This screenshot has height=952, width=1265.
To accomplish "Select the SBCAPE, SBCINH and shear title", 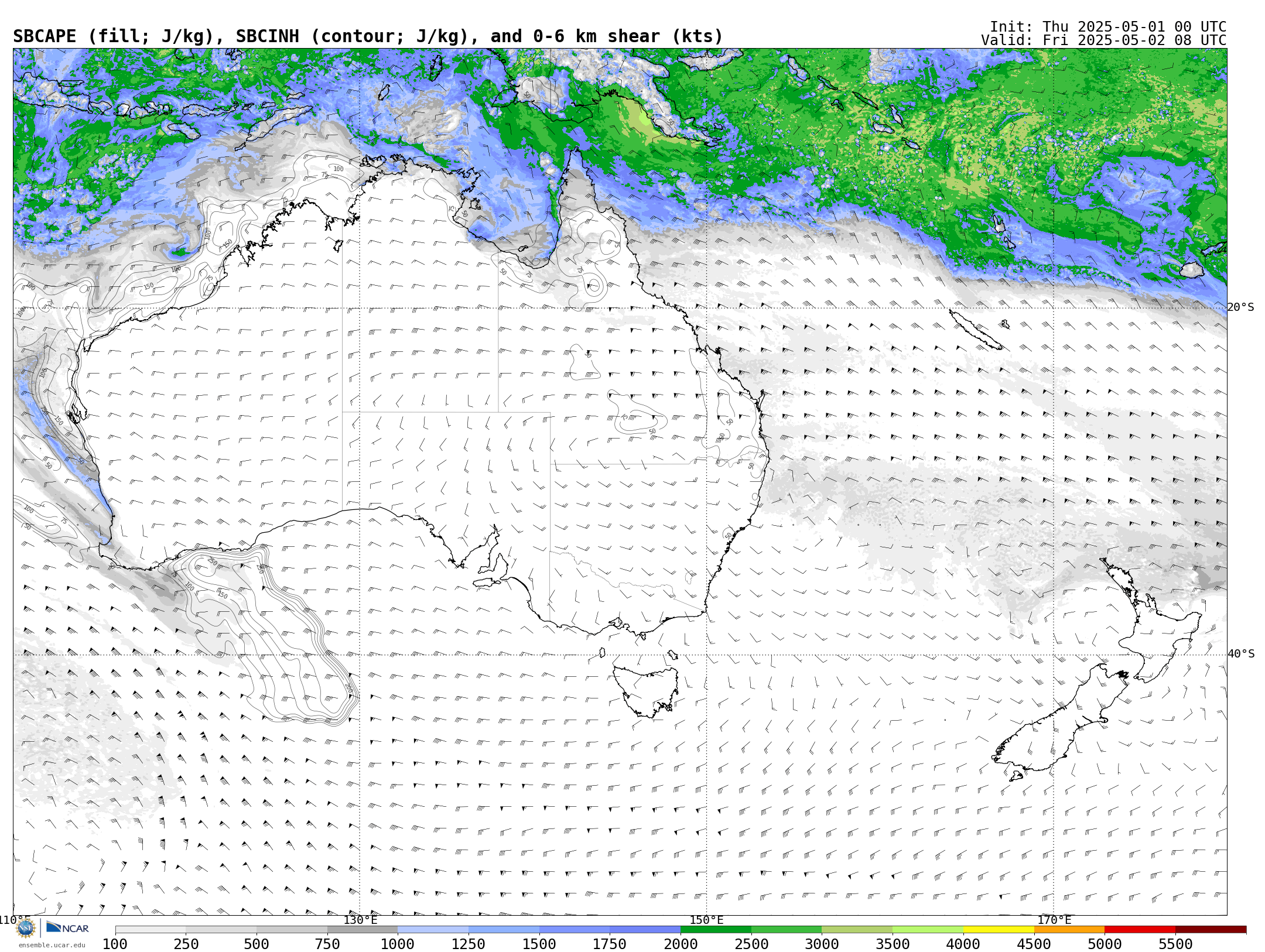I will pos(368,36).
